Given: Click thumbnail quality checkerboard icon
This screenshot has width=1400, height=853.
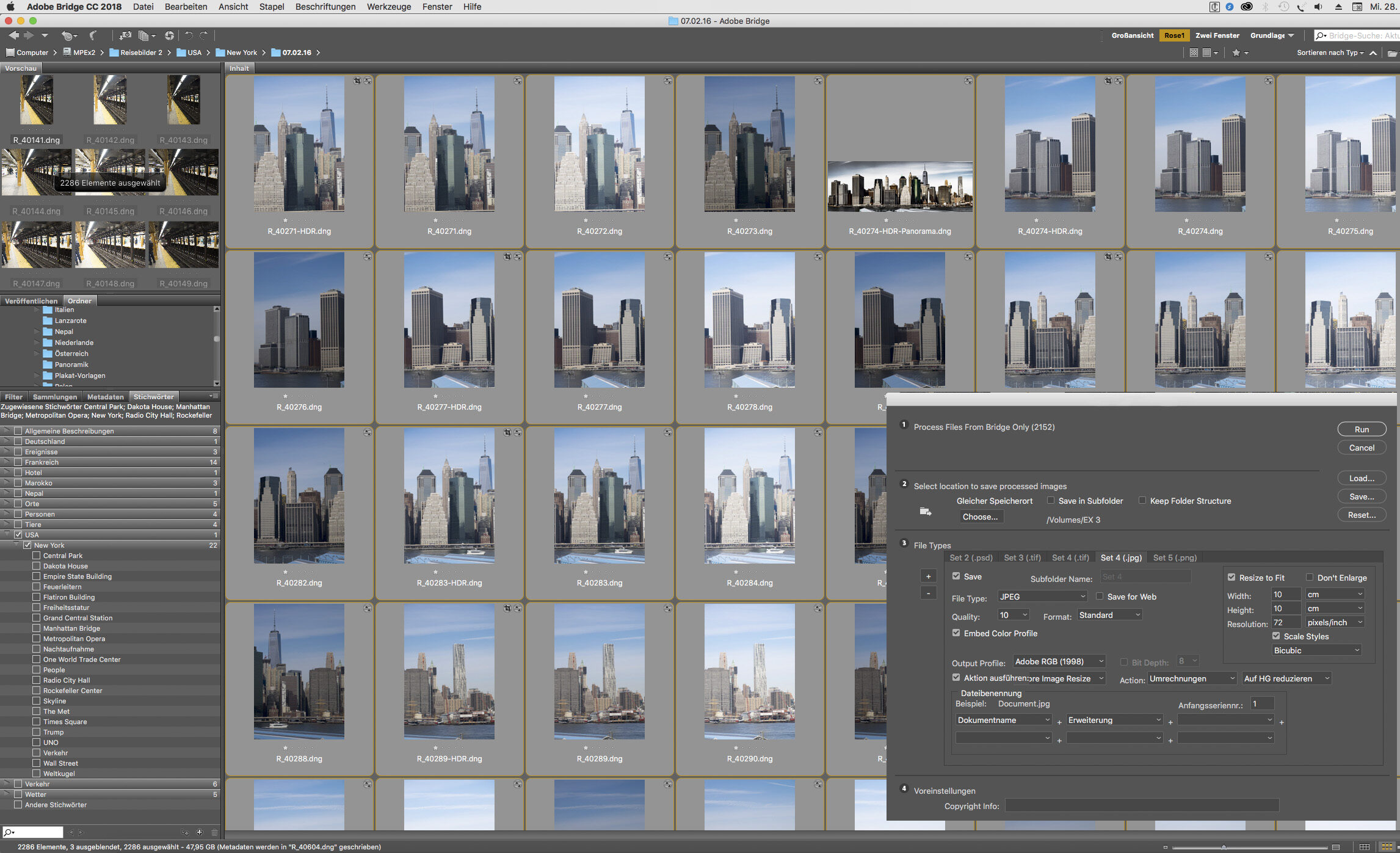Looking at the screenshot, I should click(x=1194, y=53).
